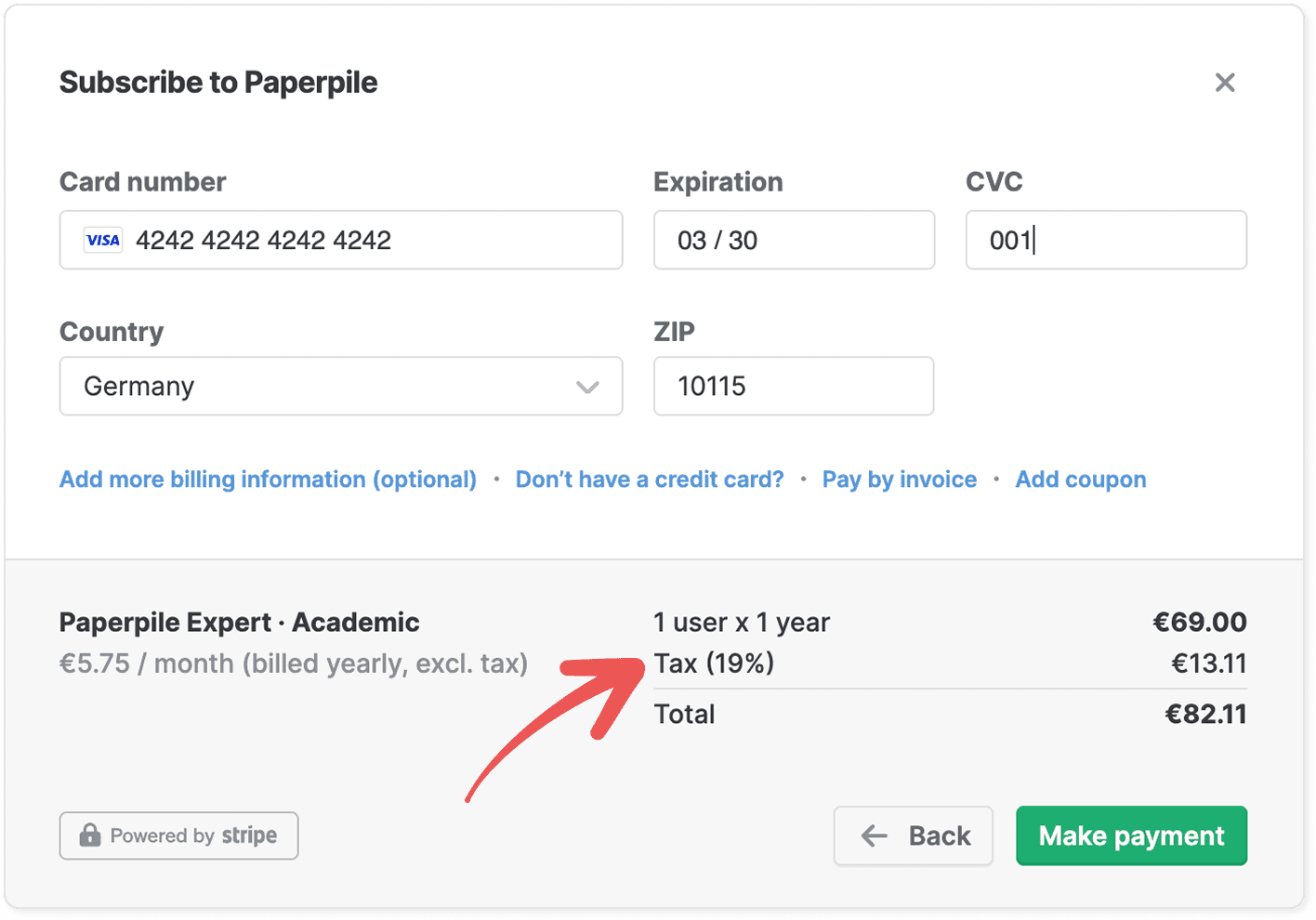1316x920 pixels.
Task: Click the Visa card brand icon
Action: [x=103, y=241]
